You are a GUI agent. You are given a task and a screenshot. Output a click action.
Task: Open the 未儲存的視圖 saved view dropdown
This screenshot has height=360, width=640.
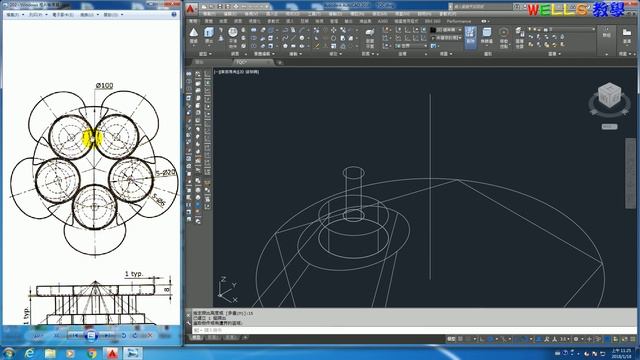447,38
